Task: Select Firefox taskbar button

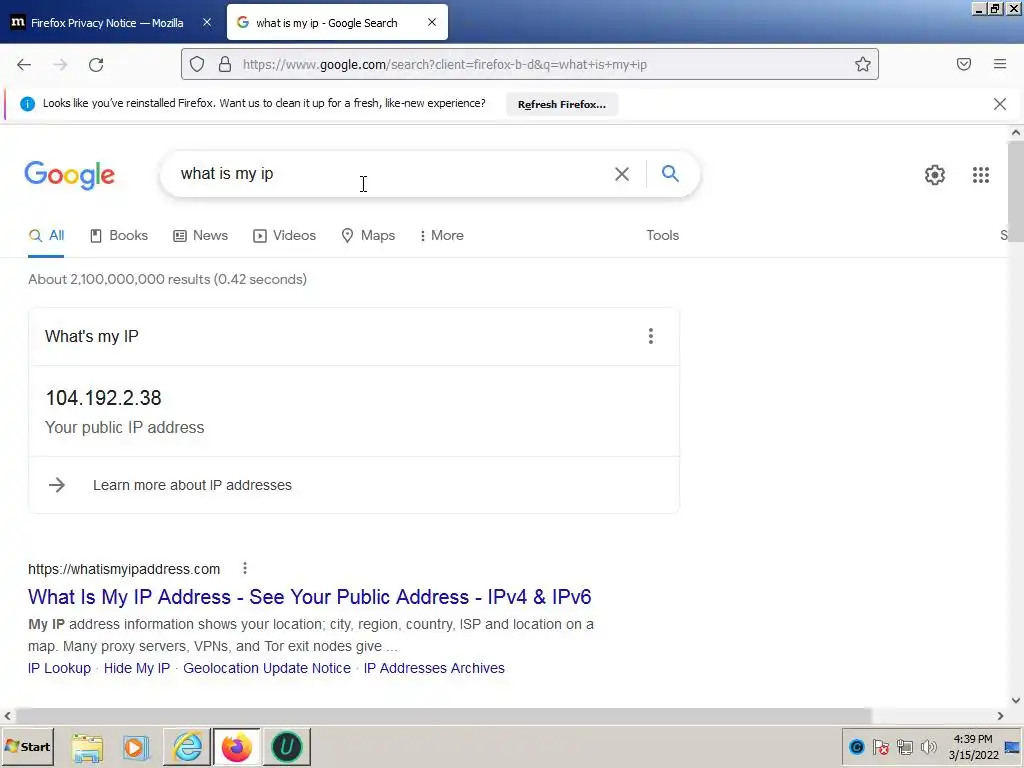Action: (x=236, y=746)
